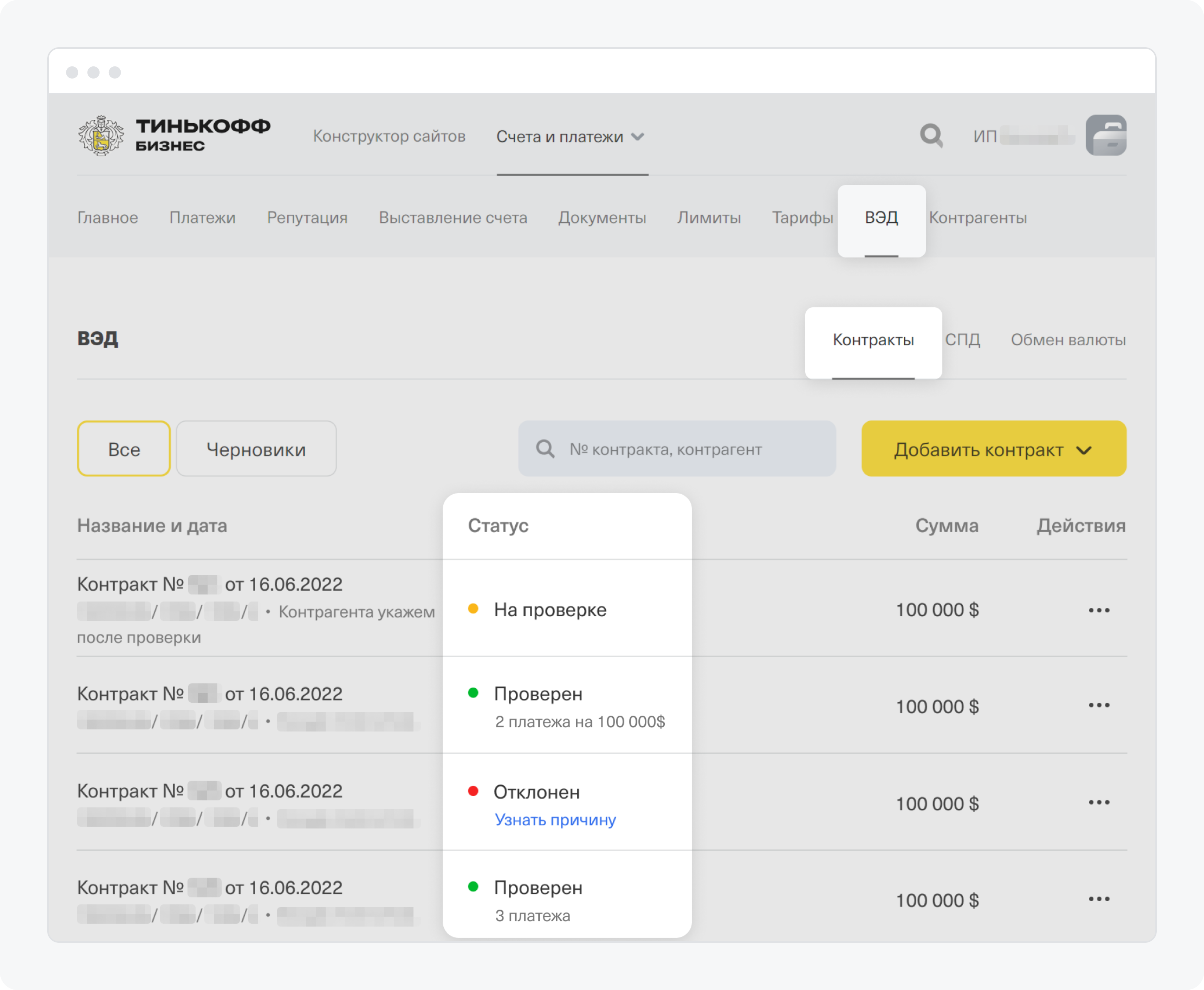The image size is (1204, 990).
Task: Click the № контракта, контрагент search field
Action: (677, 449)
